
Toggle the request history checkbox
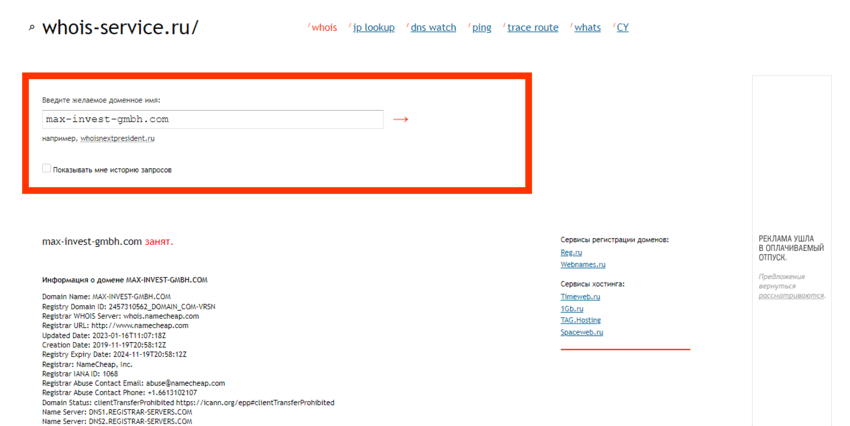[x=46, y=169]
